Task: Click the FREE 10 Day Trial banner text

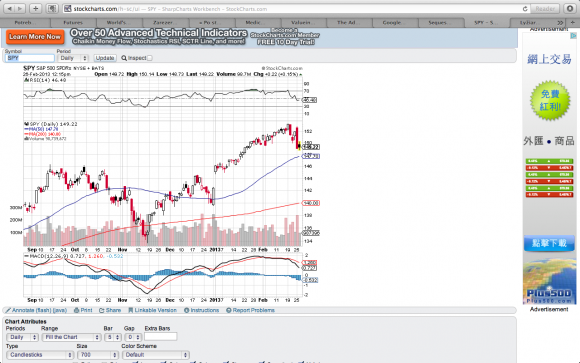Action: pyautogui.click(x=286, y=42)
